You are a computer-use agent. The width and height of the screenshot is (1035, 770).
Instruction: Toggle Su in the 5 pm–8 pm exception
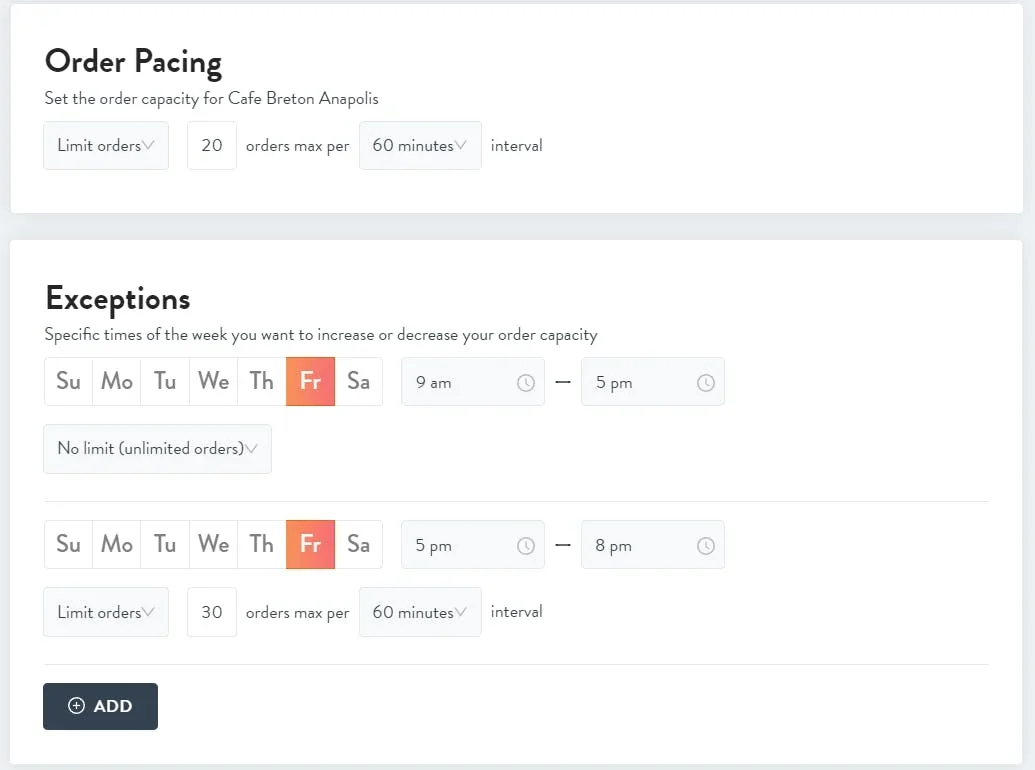[x=69, y=544]
